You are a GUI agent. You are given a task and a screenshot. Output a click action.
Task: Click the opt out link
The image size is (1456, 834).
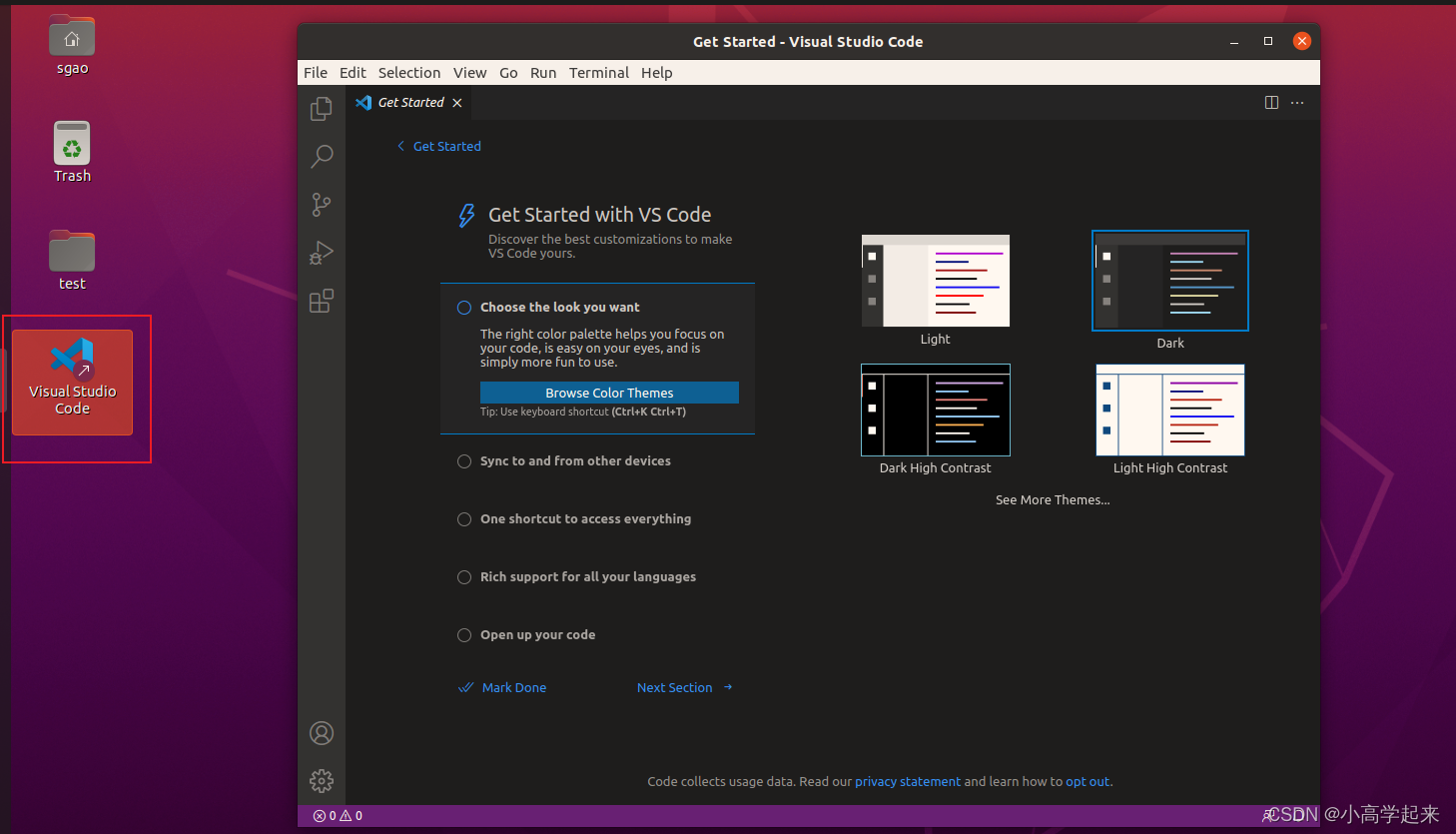1088,782
